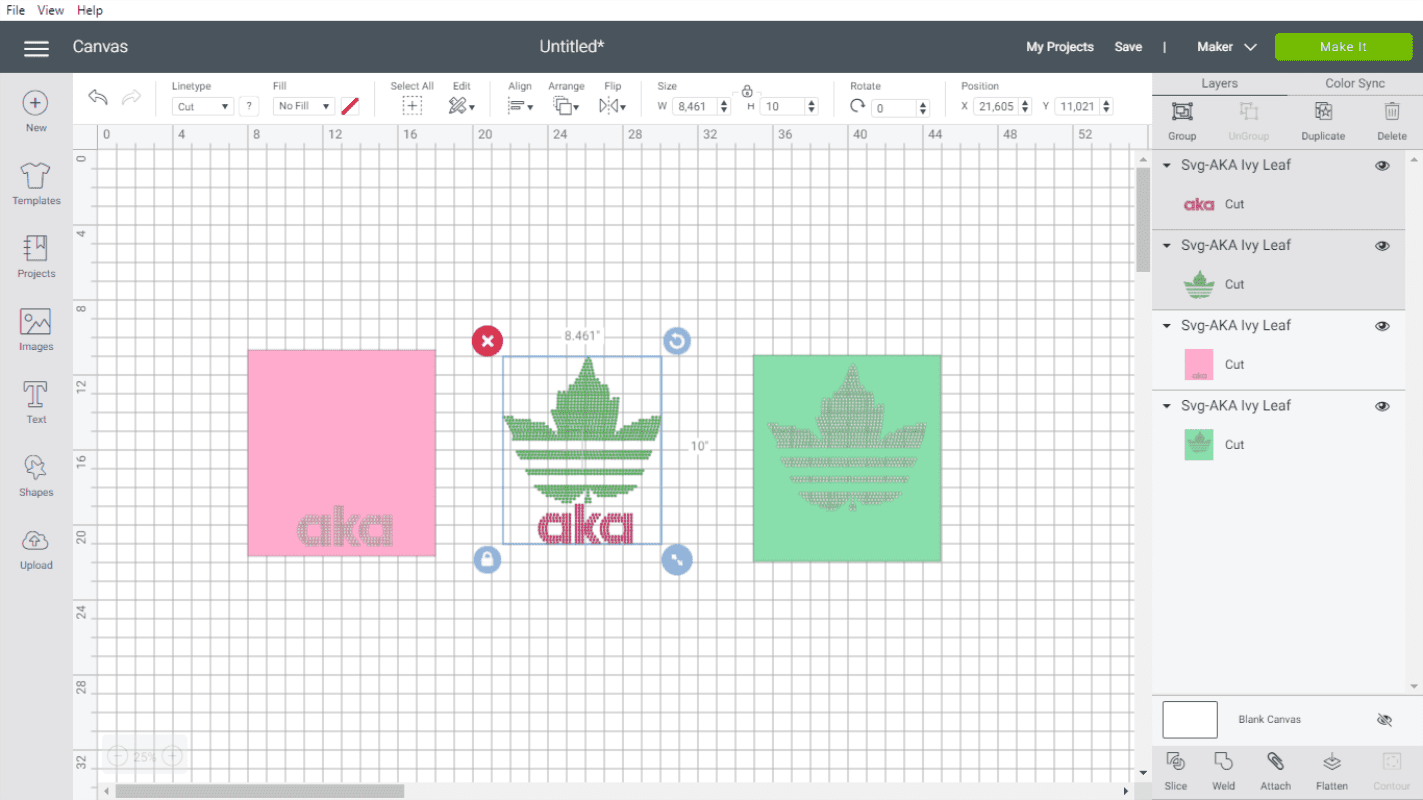
Task: Open the Maker machine dropdown
Action: point(1227,47)
